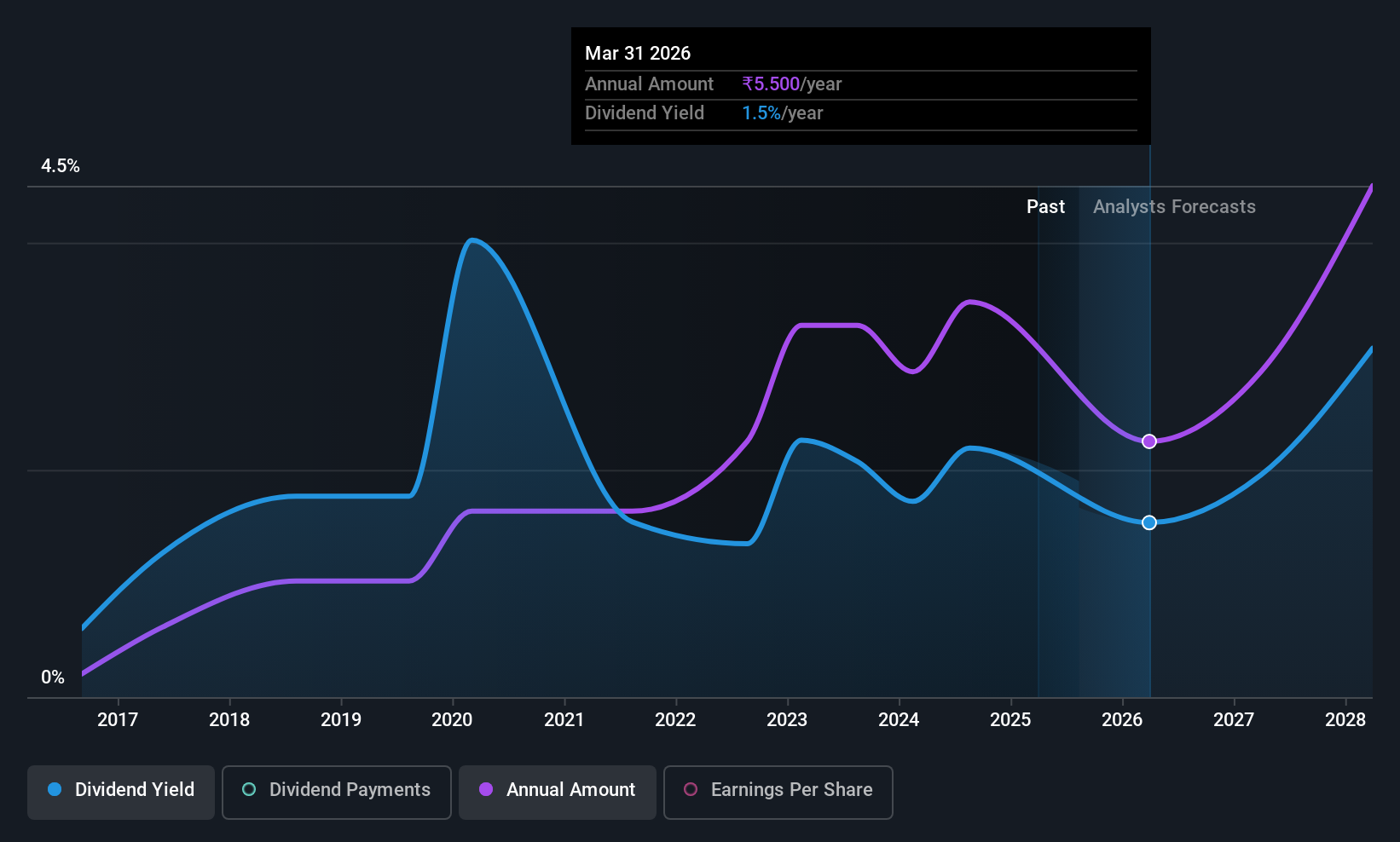
Task: Click the 2023 year label
Action: (x=787, y=719)
